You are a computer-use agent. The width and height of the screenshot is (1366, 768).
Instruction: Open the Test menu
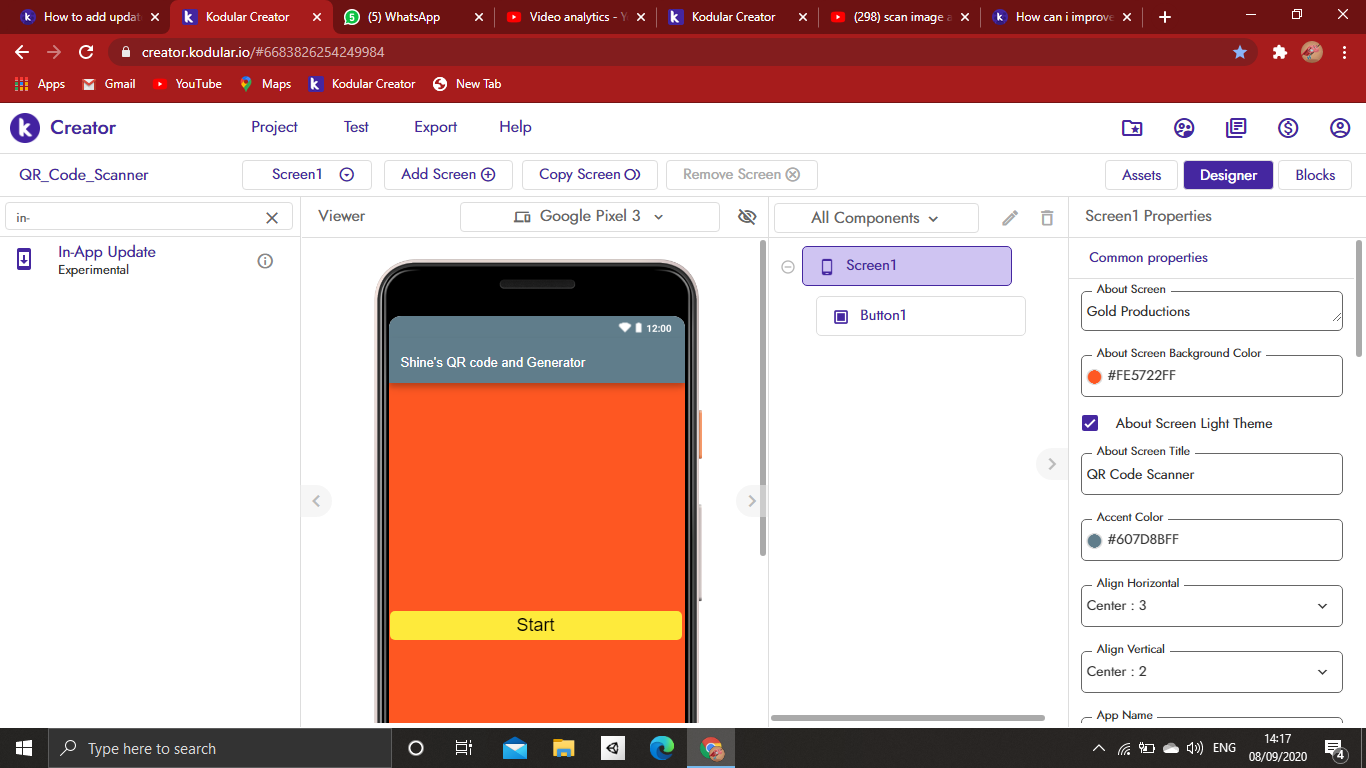(x=356, y=127)
